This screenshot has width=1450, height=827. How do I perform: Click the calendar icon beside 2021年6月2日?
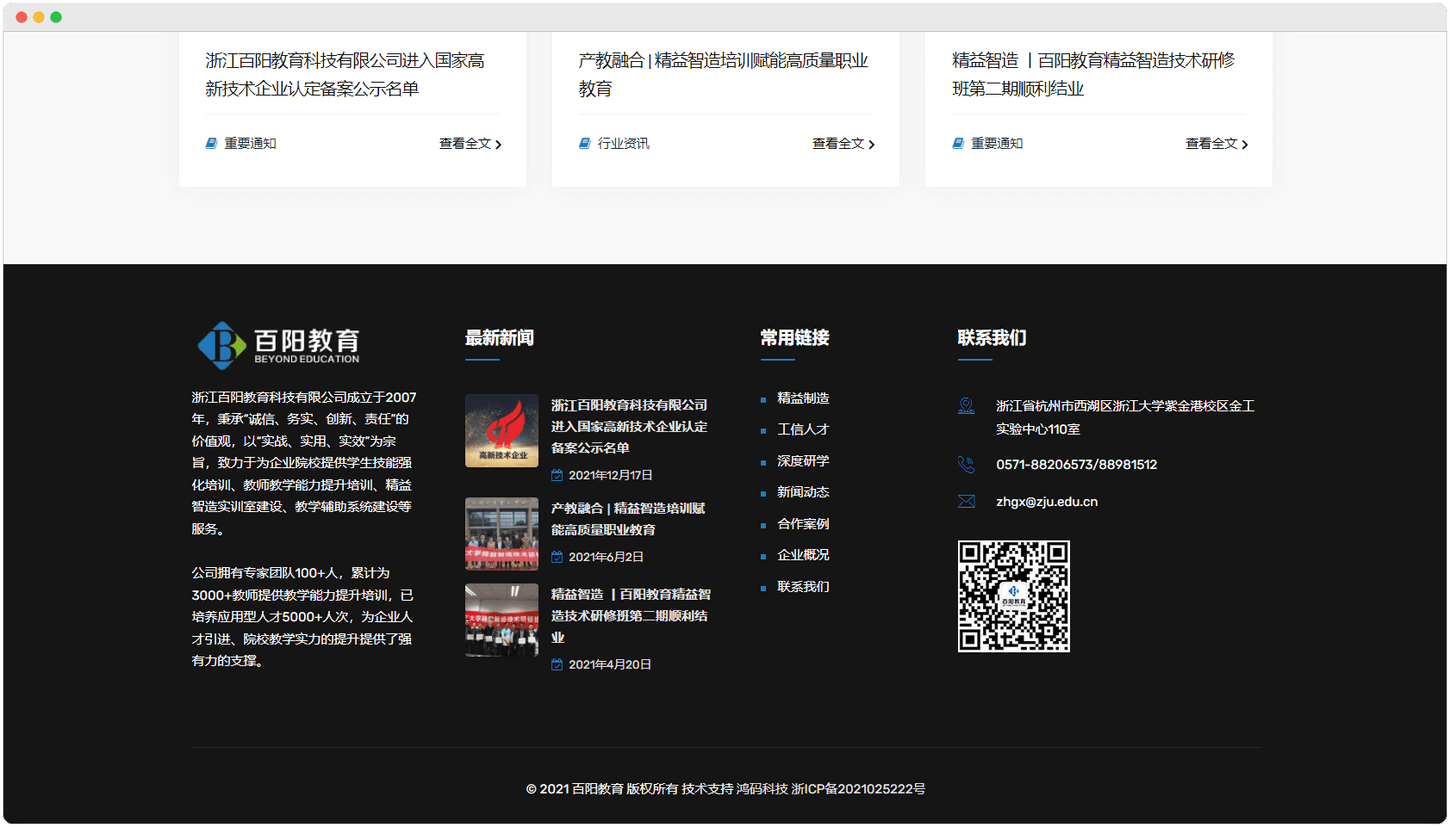pos(557,557)
